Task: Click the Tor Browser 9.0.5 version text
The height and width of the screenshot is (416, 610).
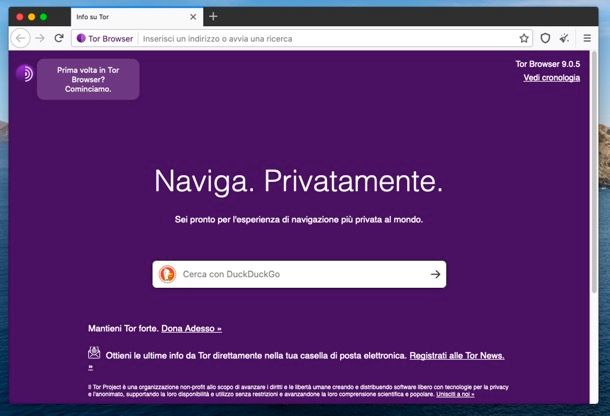Action: 548,64
